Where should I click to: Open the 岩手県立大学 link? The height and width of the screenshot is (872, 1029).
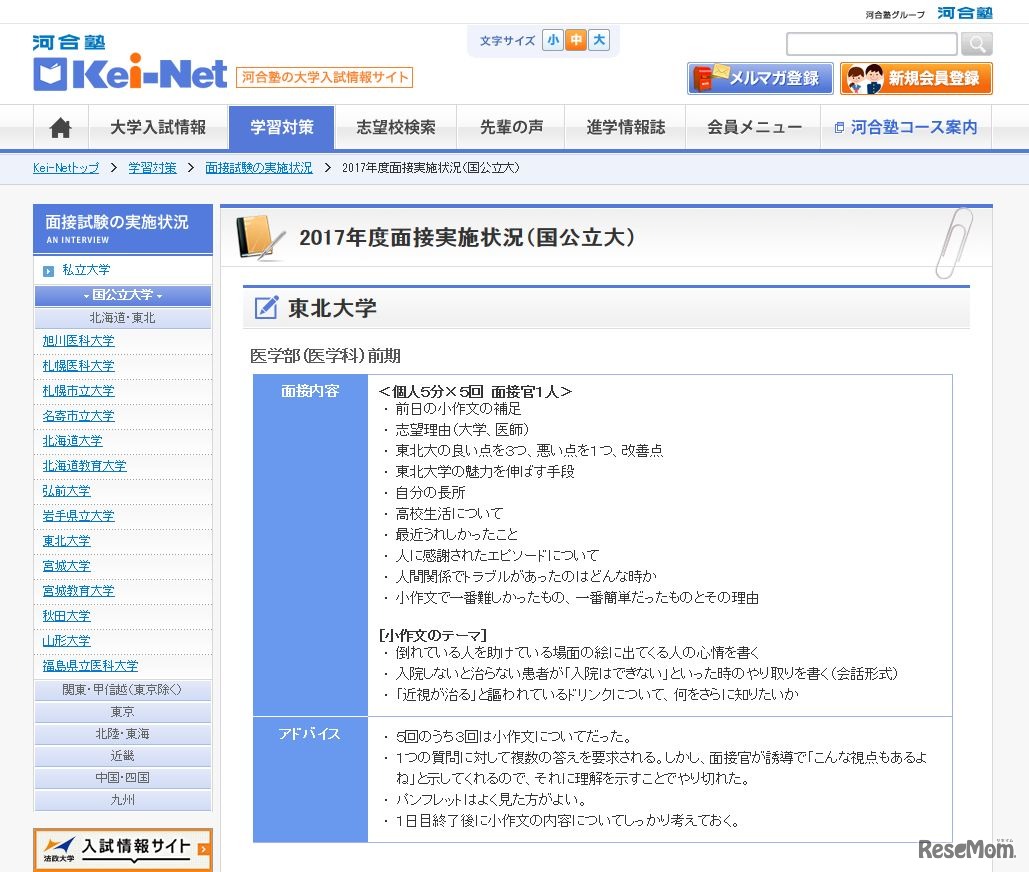(x=78, y=516)
